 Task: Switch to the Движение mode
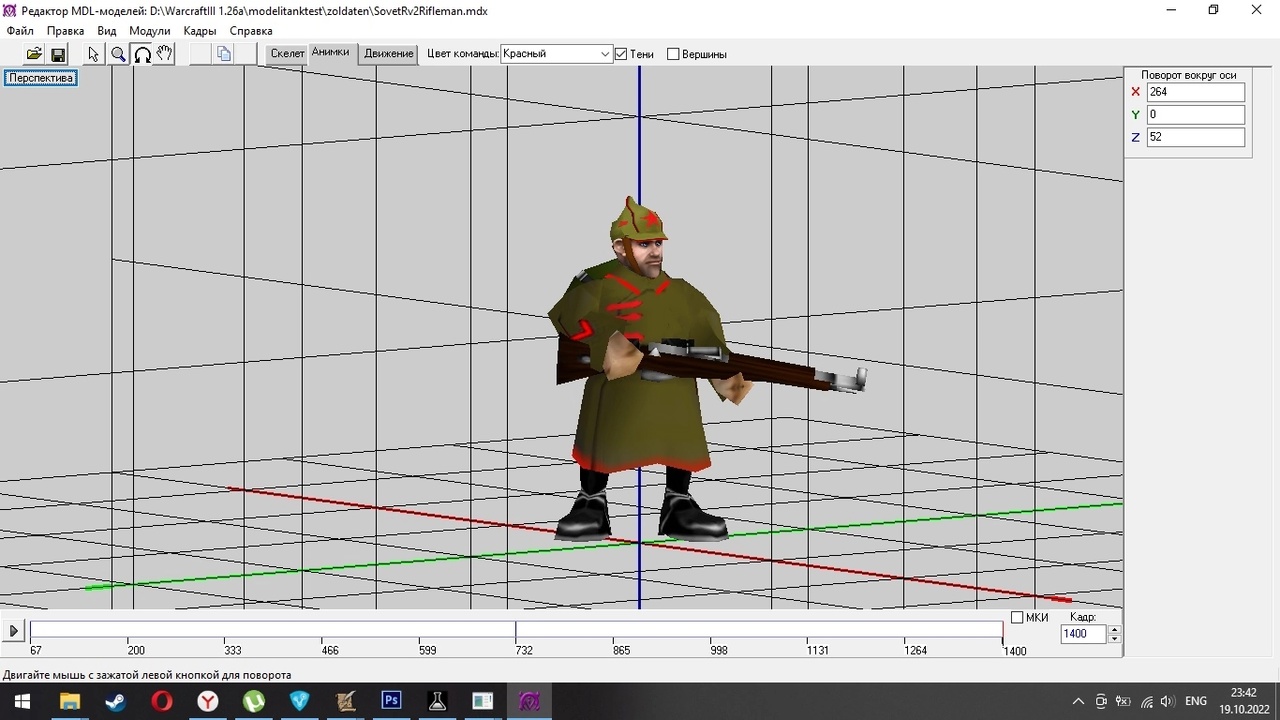tap(389, 54)
